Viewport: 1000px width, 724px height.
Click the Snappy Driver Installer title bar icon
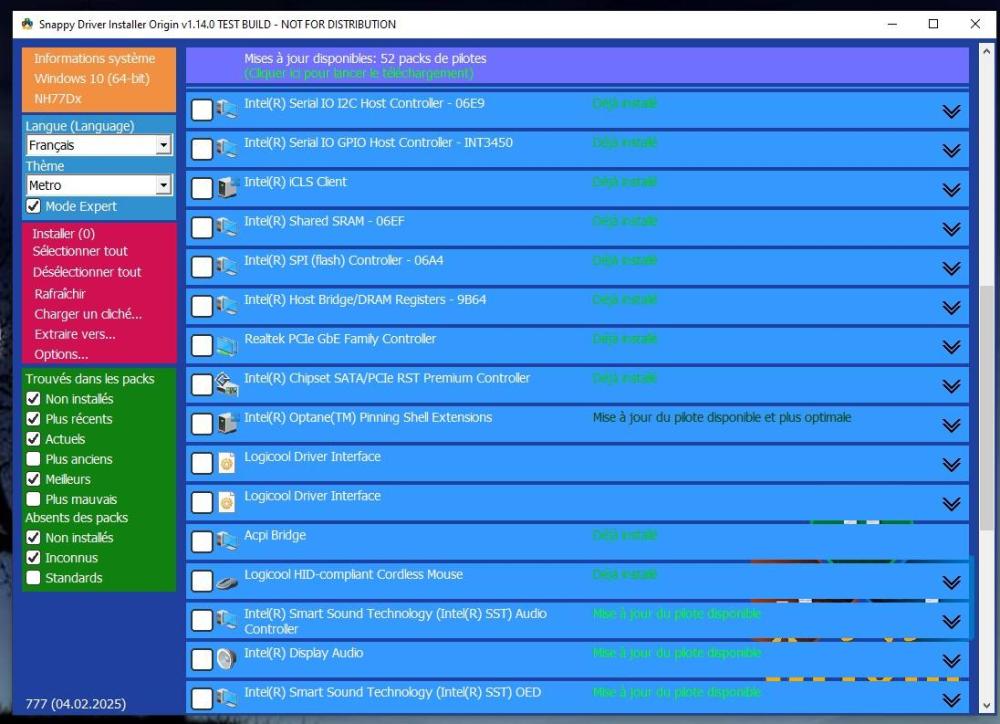pyautogui.click(x=27, y=24)
